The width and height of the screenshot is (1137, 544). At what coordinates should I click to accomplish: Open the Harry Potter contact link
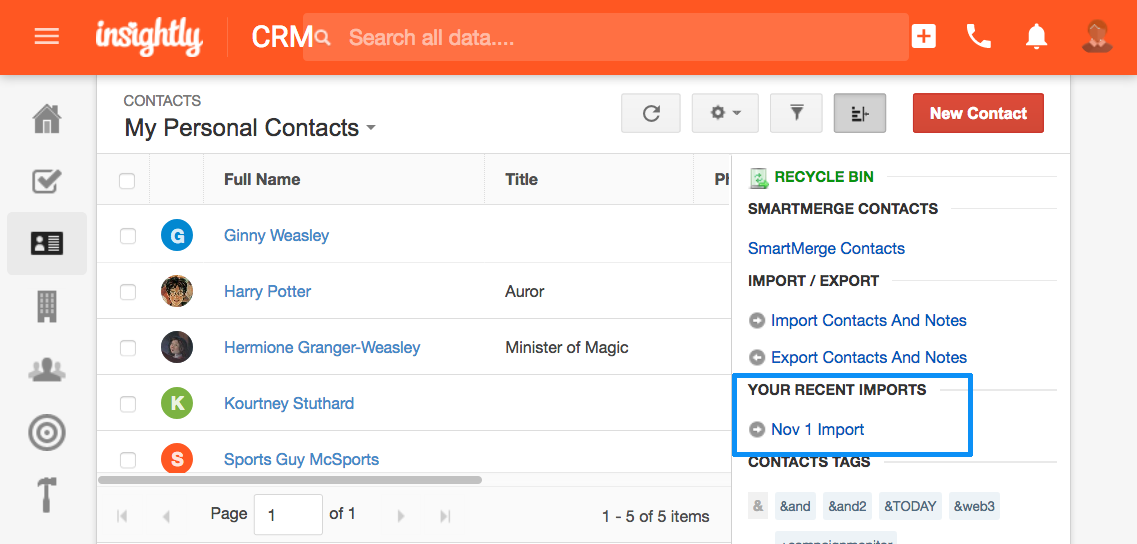point(268,292)
